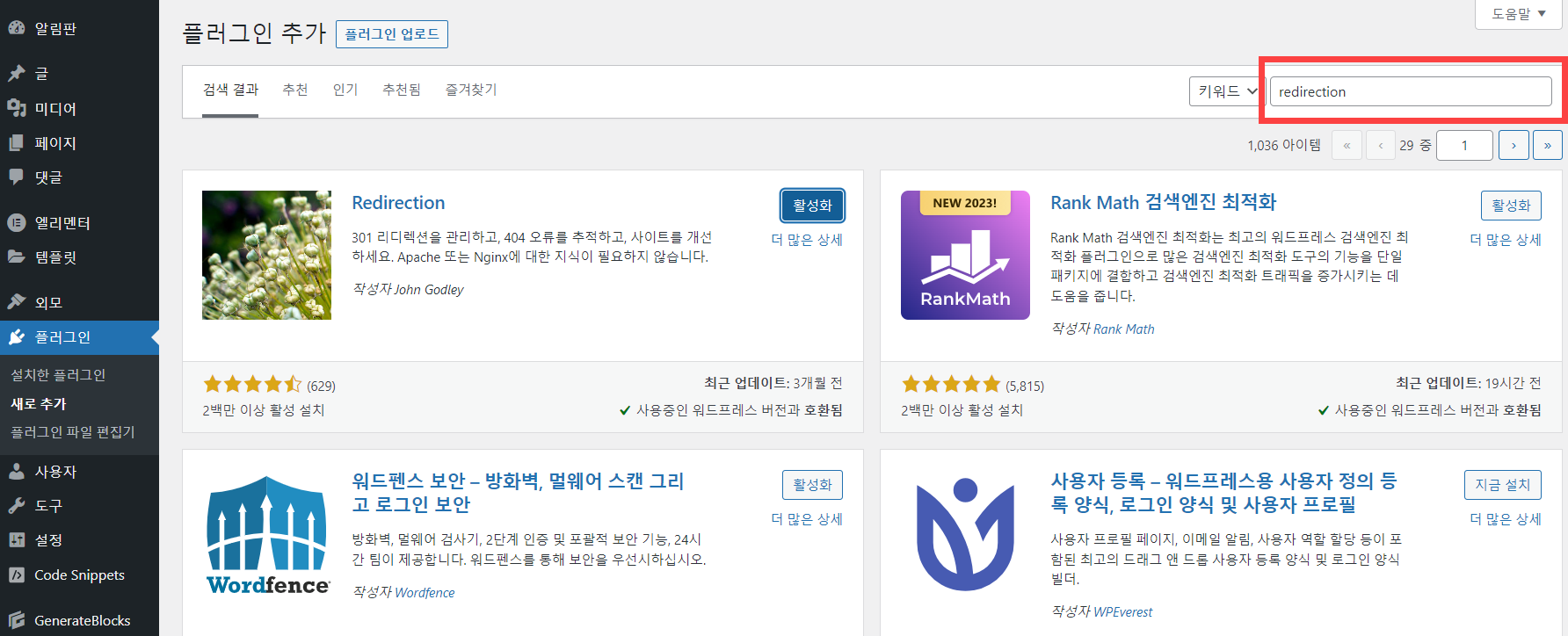This screenshot has height=636, width=1568.
Task: Click the 1,036 아이템 count text
Action: coord(1284,145)
